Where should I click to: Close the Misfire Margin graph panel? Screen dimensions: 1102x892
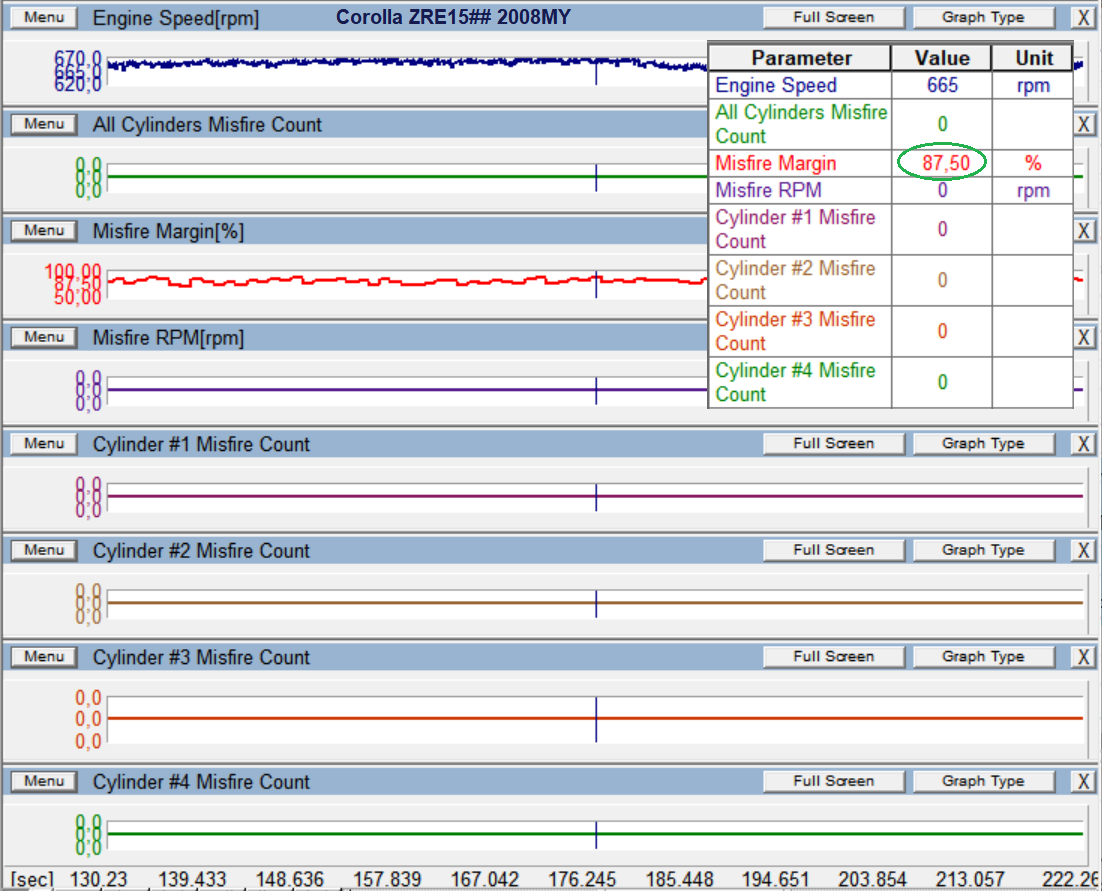pos(1084,231)
